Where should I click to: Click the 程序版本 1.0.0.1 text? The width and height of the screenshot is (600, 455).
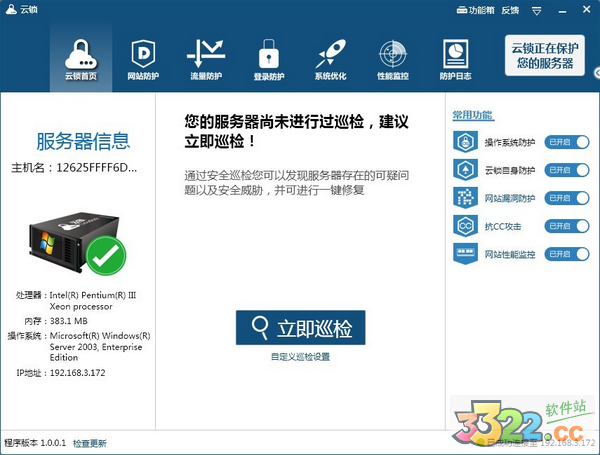(35, 443)
